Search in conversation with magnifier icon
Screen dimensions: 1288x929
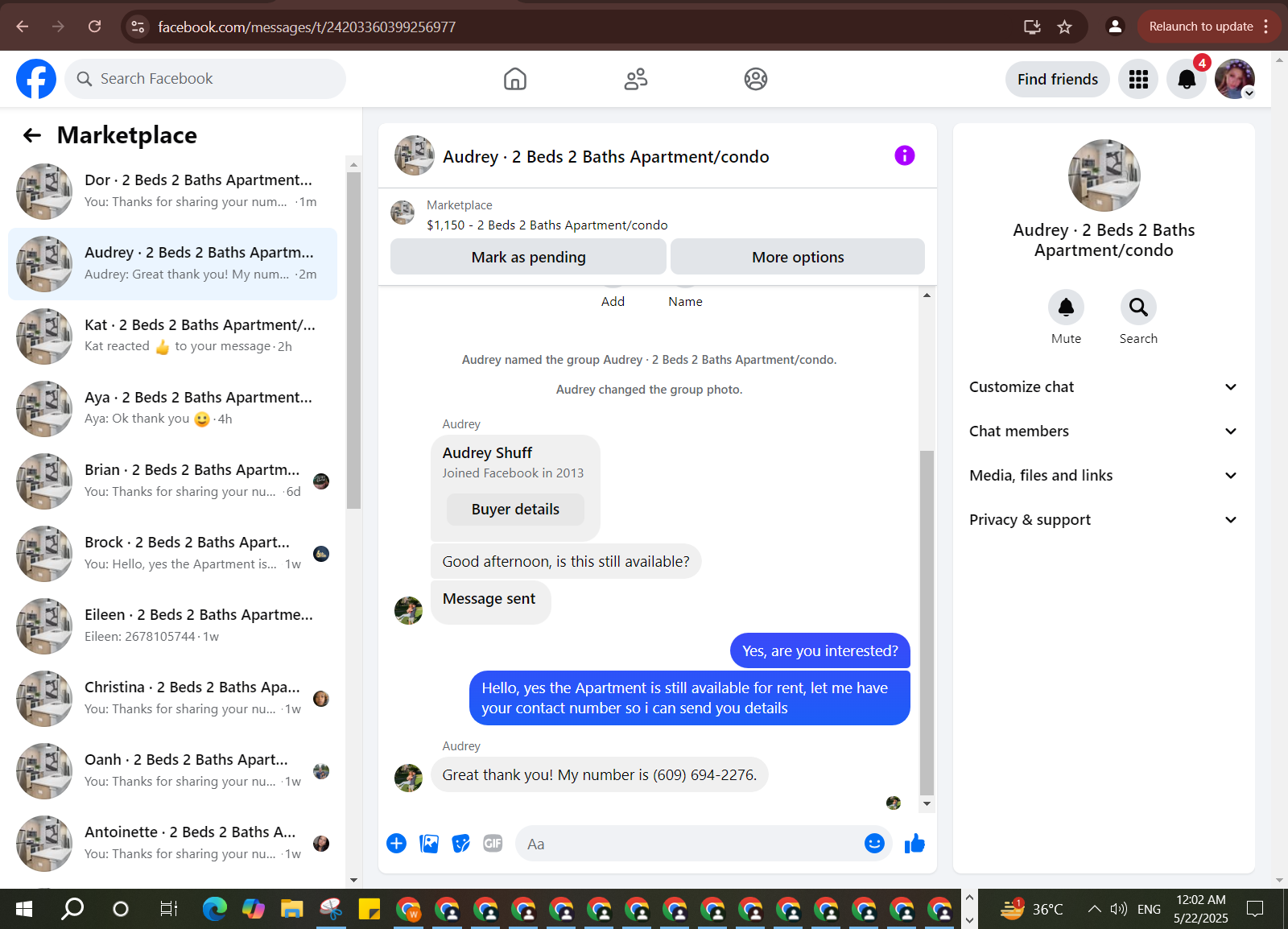click(x=1138, y=308)
